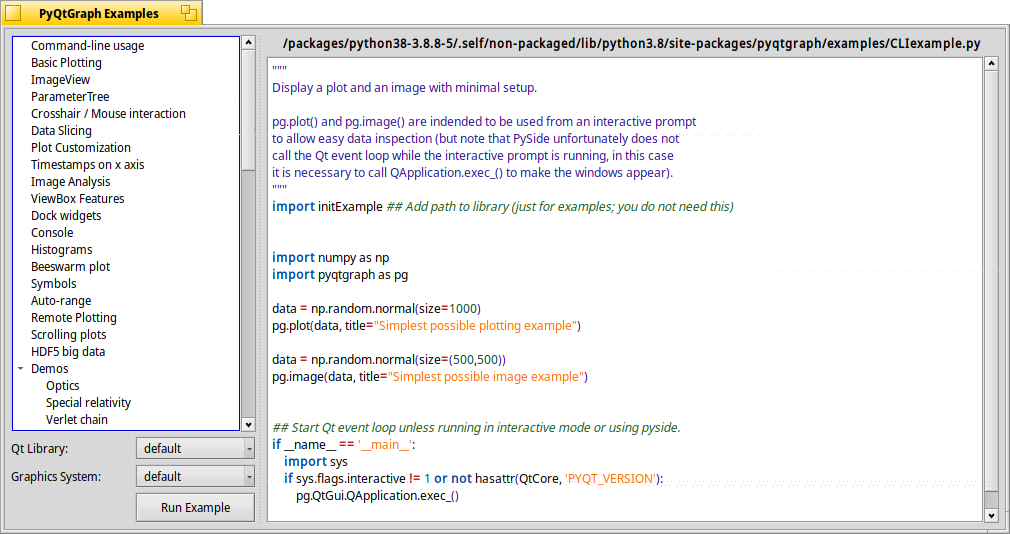1010x534 pixels.
Task: Click the 'Start Qt event loop' comment line
Action: [476, 428]
